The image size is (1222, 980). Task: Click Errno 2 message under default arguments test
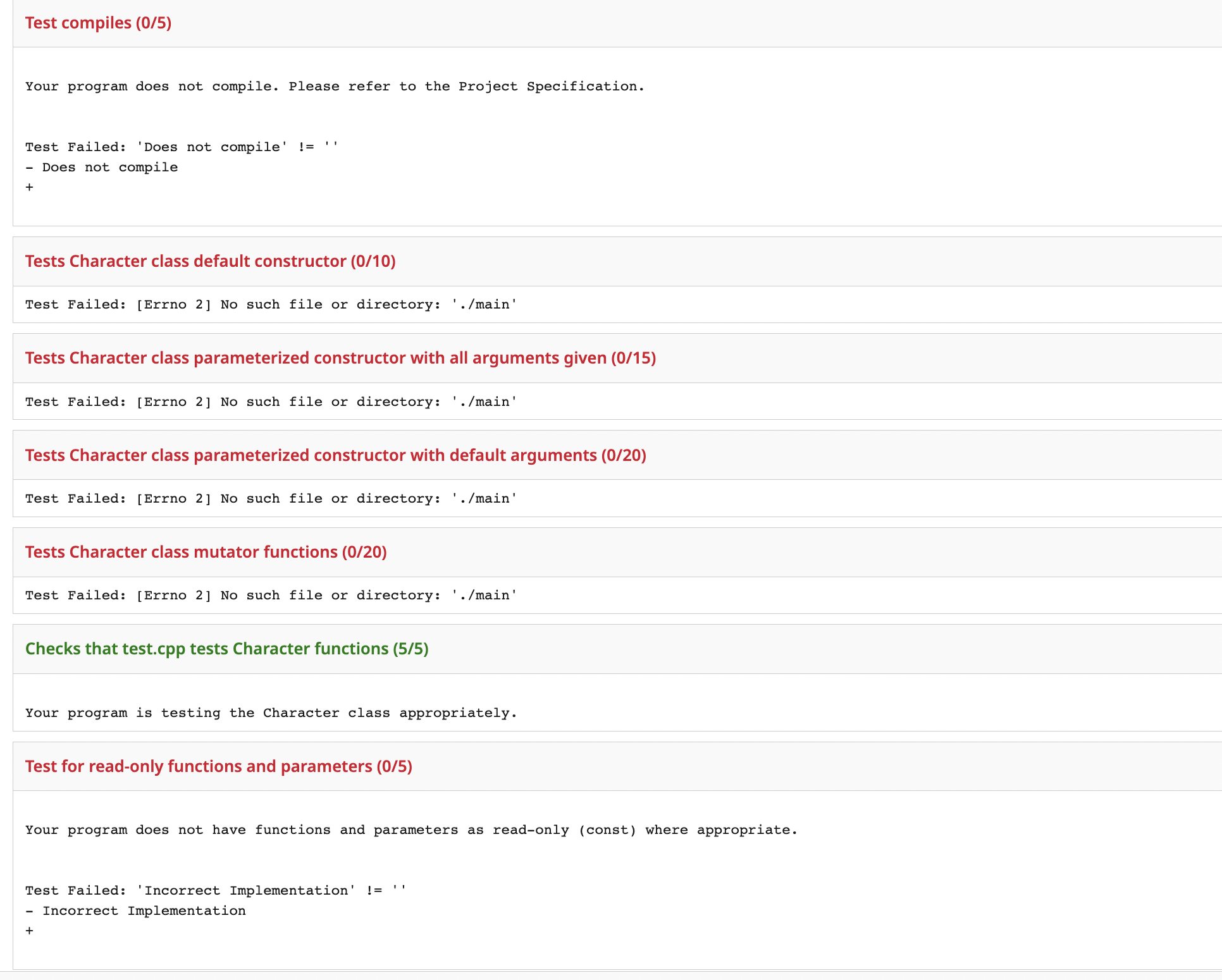tap(271, 498)
